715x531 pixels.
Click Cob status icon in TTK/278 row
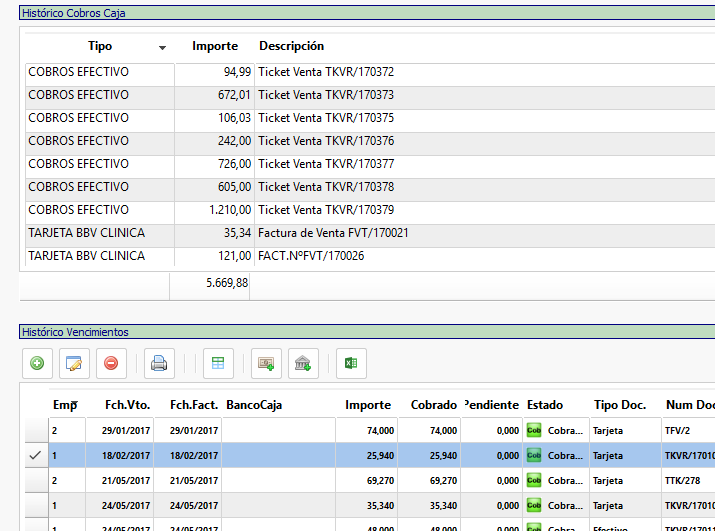(x=534, y=481)
